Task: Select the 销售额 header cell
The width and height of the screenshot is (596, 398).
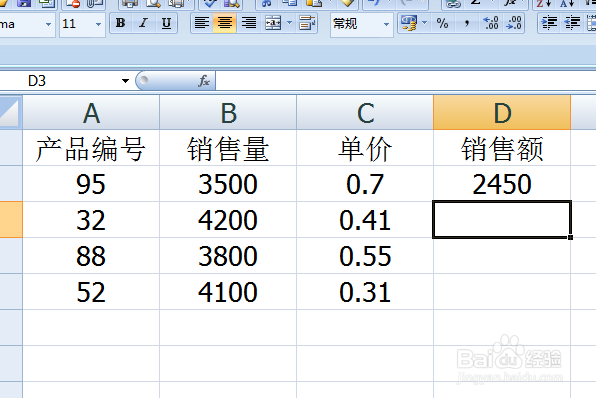Action: point(502,148)
